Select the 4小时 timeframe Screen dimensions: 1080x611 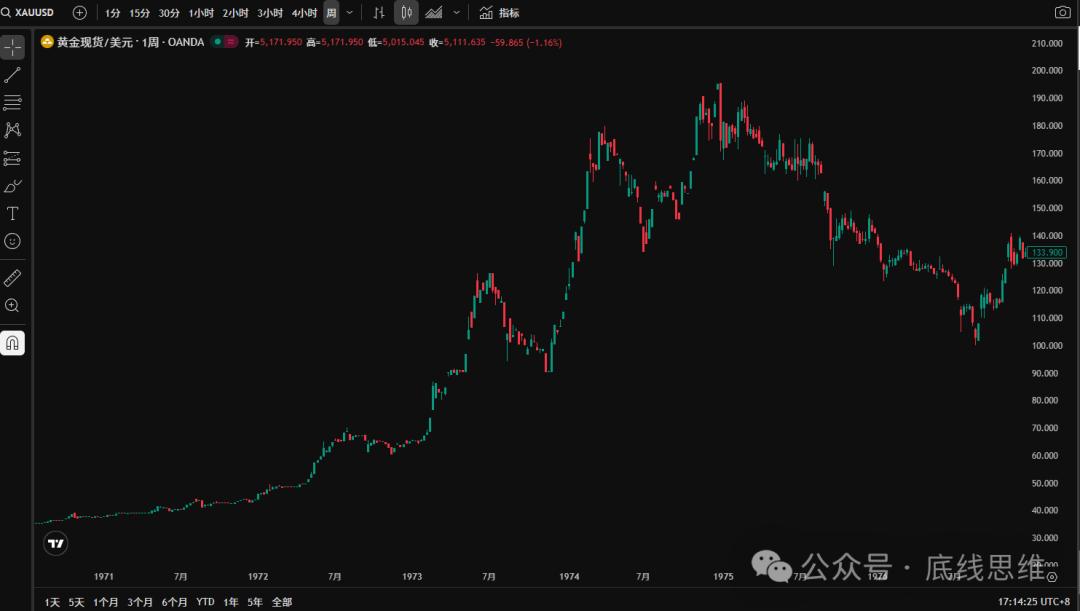point(304,13)
